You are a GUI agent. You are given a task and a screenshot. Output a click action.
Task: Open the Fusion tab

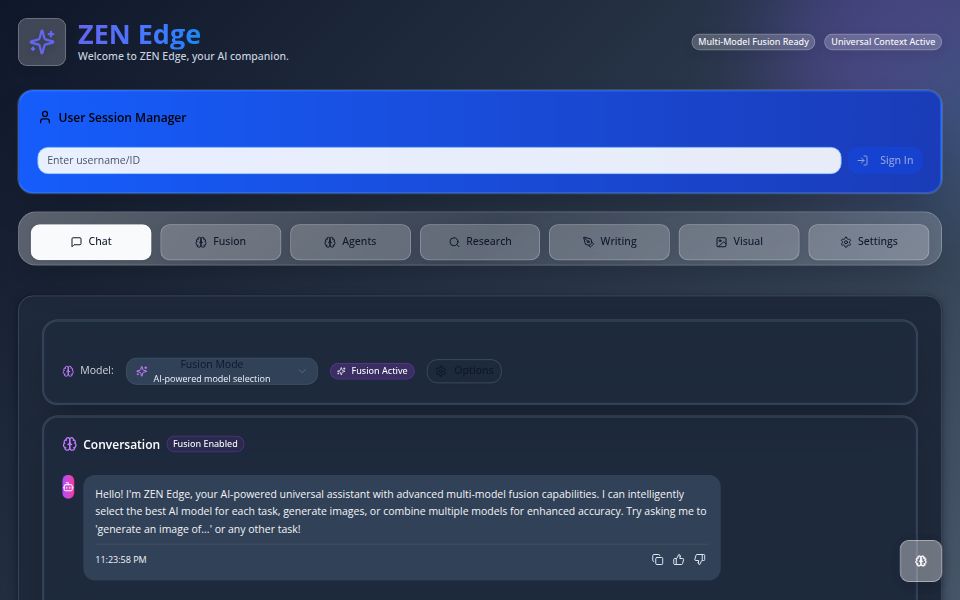click(x=220, y=242)
